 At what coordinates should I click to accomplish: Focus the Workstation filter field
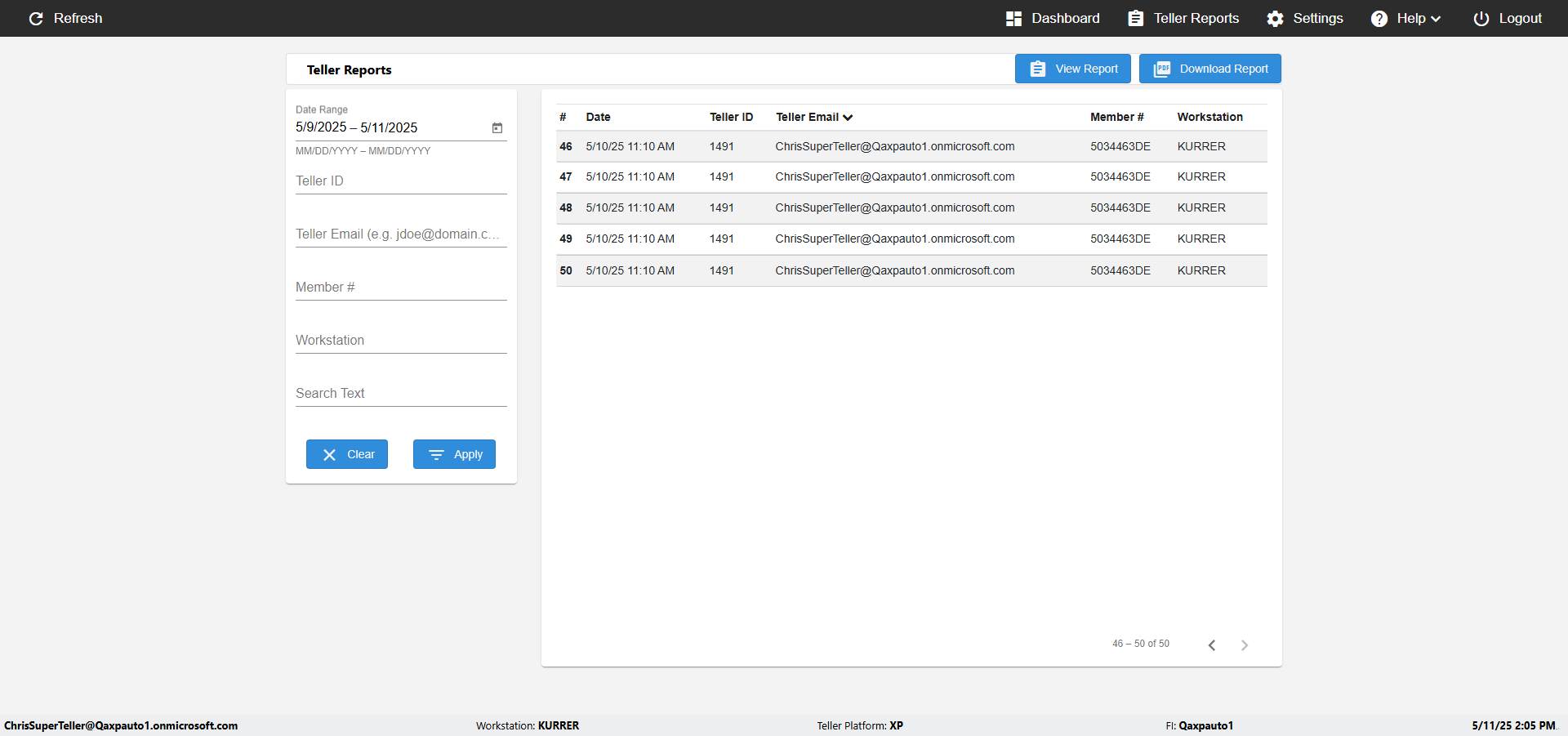[401, 341]
